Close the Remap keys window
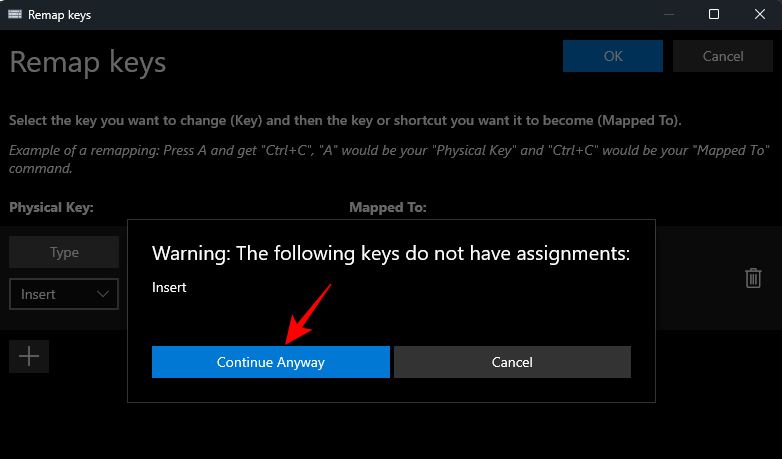Image resolution: width=782 pixels, height=459 pixels. [x=759, y=15]
